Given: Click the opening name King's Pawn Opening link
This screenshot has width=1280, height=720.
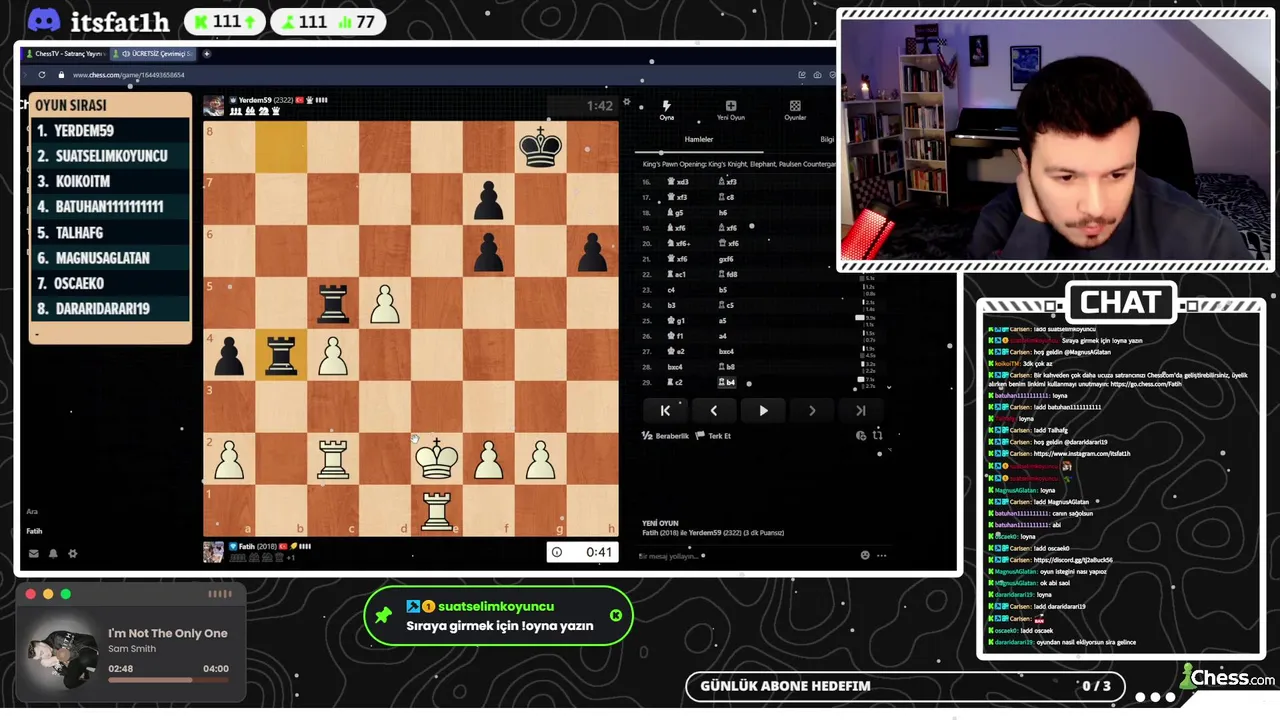Looking at the screenshot, I should (x=739, y=164).
